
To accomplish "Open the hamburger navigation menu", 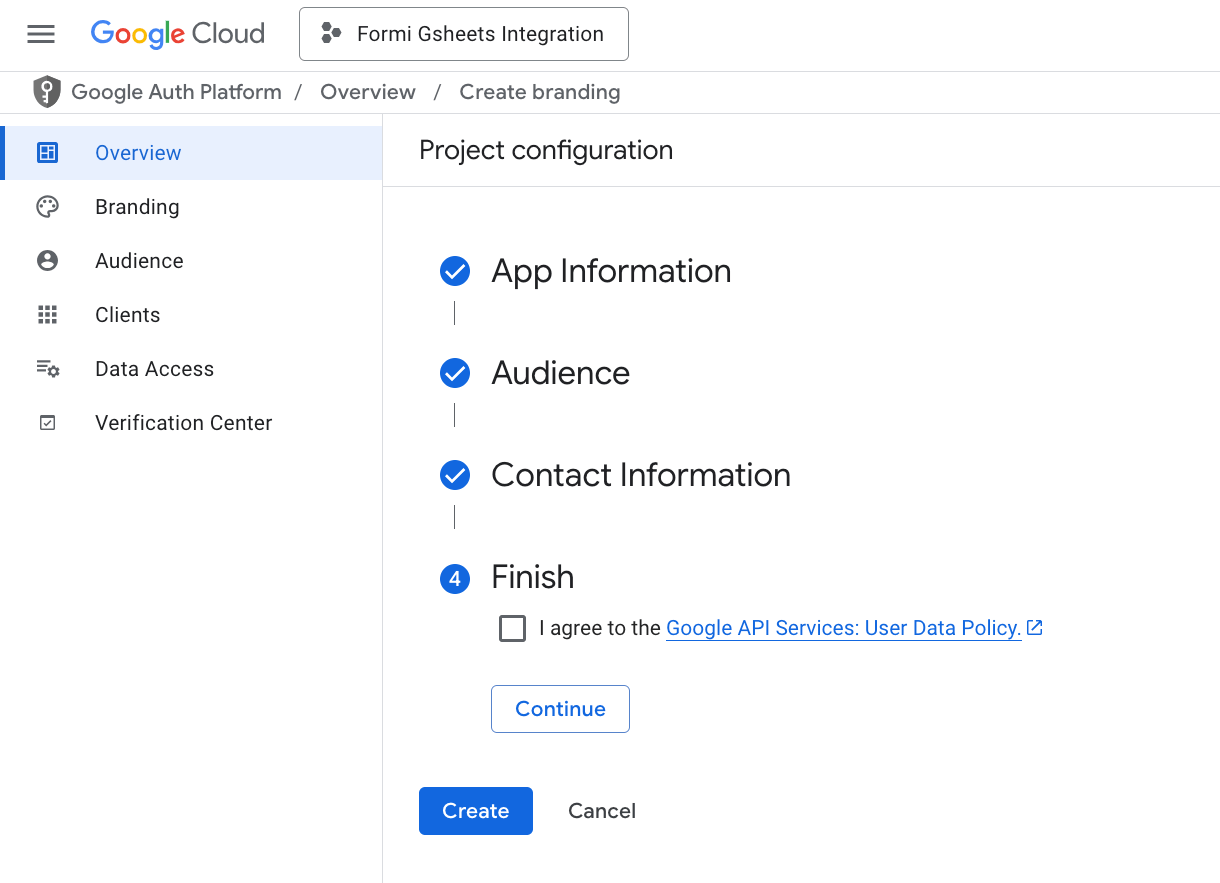I will [x=41, y=34].
